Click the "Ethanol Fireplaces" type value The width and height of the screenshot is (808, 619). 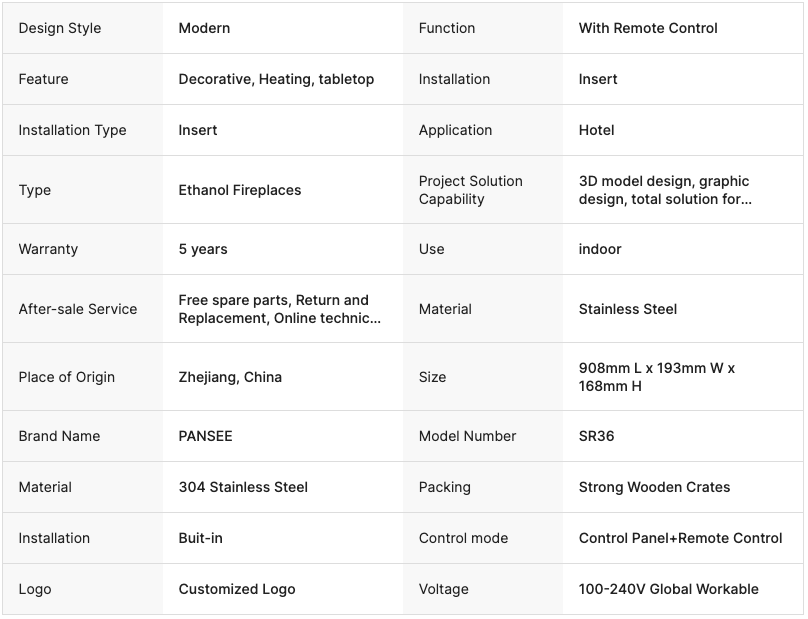coord(239,190)
